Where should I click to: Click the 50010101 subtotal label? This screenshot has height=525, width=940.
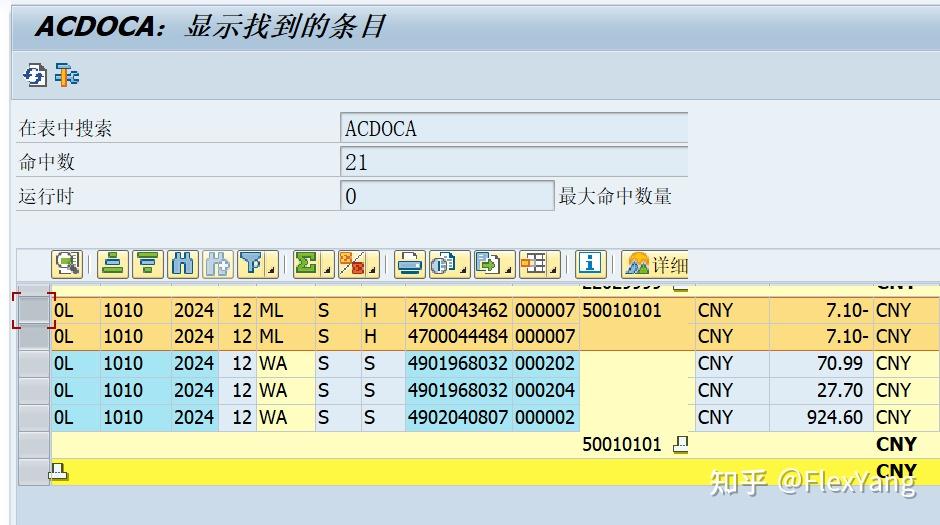click(622, 445)
